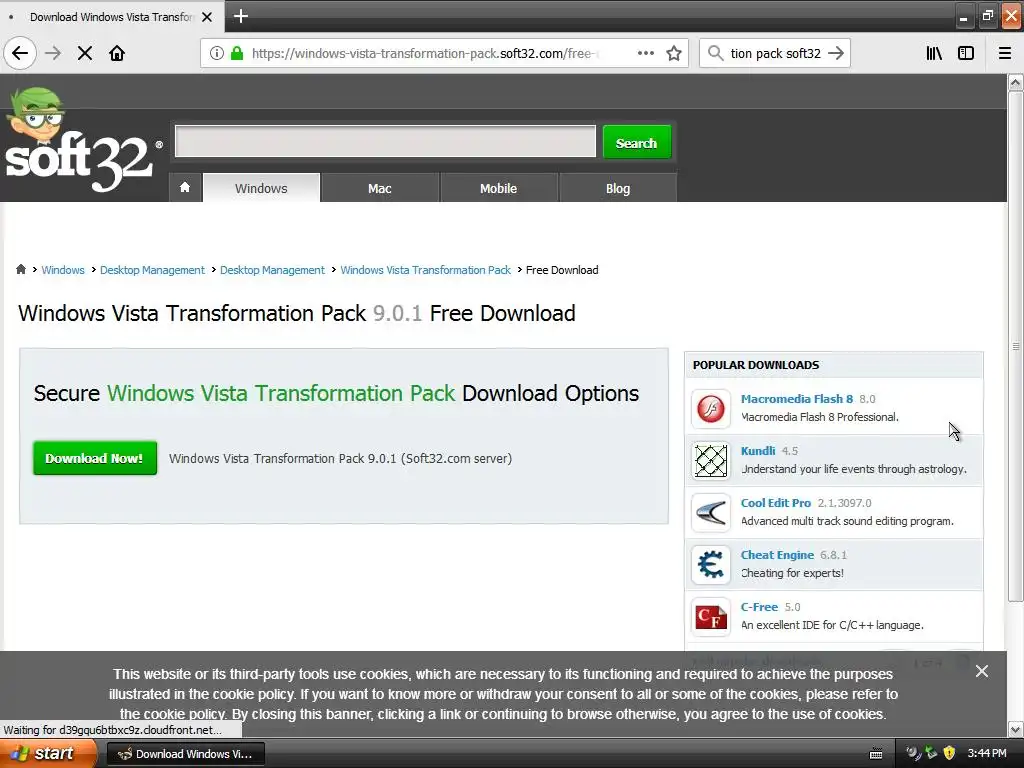This screenshot has width=1024, height=768.
Task: Focus the browser search box
Action: click(775, 53)
